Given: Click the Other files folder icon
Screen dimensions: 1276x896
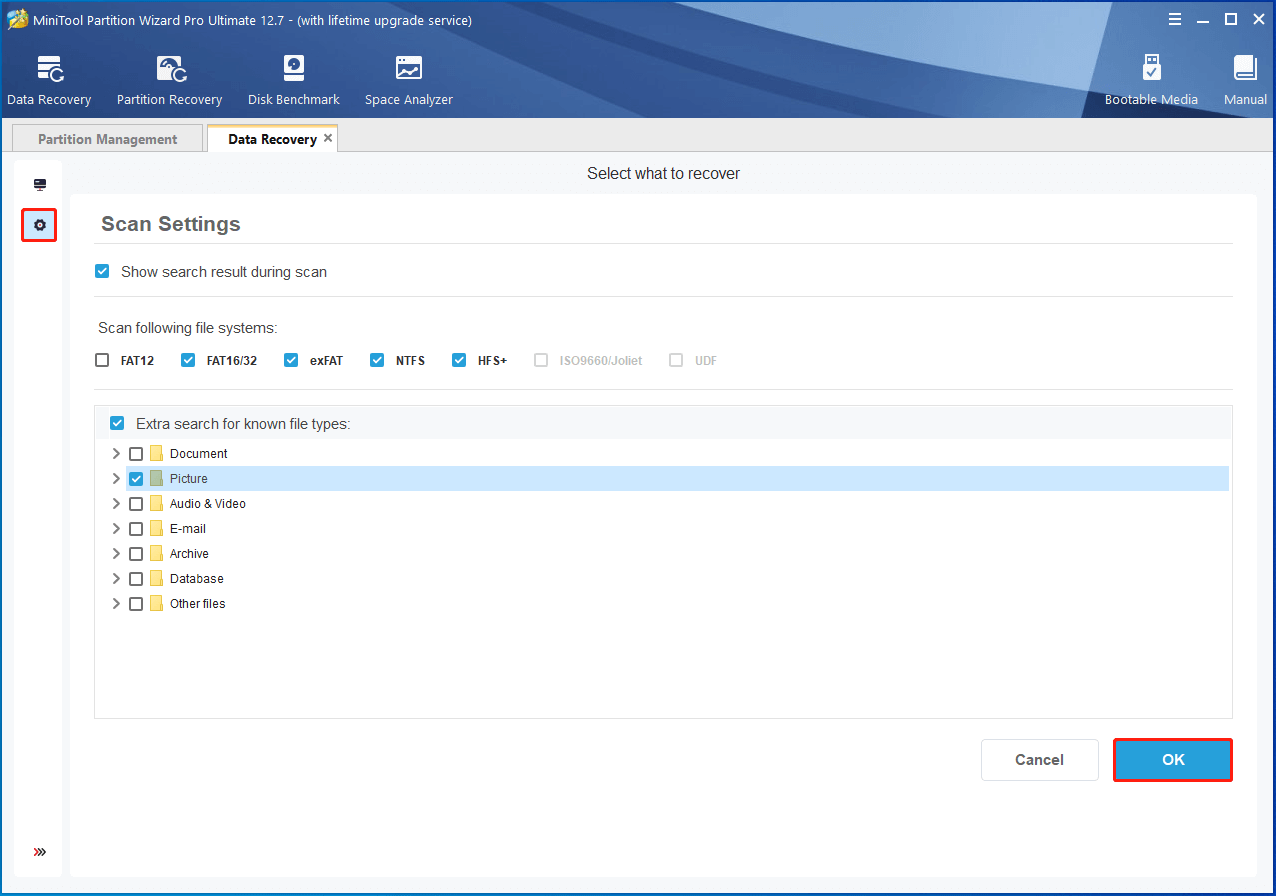Looking at the screenshot, I should pyautogui.click(x=156, y=603).
